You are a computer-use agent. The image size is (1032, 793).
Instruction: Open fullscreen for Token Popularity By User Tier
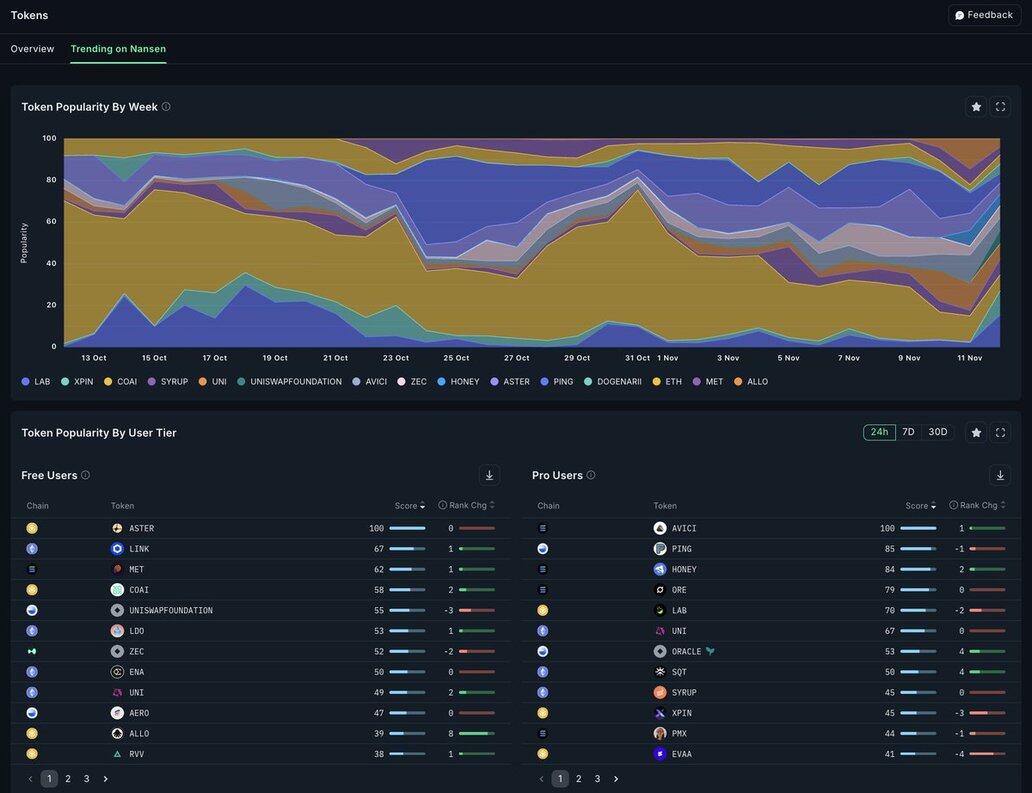pos(1000,433)
